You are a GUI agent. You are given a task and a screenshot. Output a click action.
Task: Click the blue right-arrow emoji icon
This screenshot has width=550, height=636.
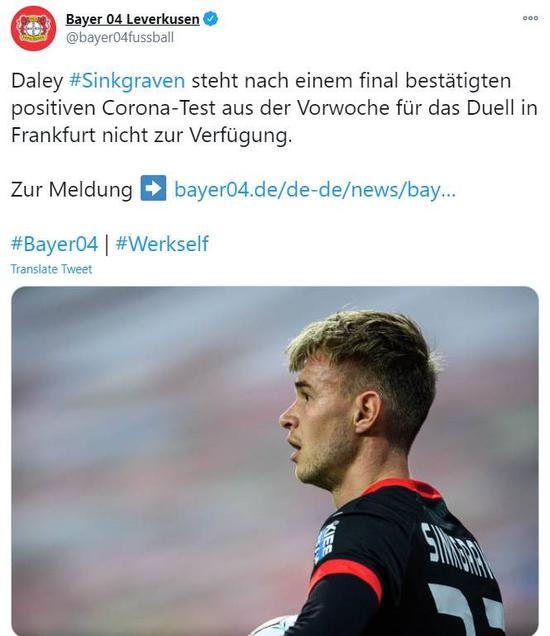click(153, 188)
